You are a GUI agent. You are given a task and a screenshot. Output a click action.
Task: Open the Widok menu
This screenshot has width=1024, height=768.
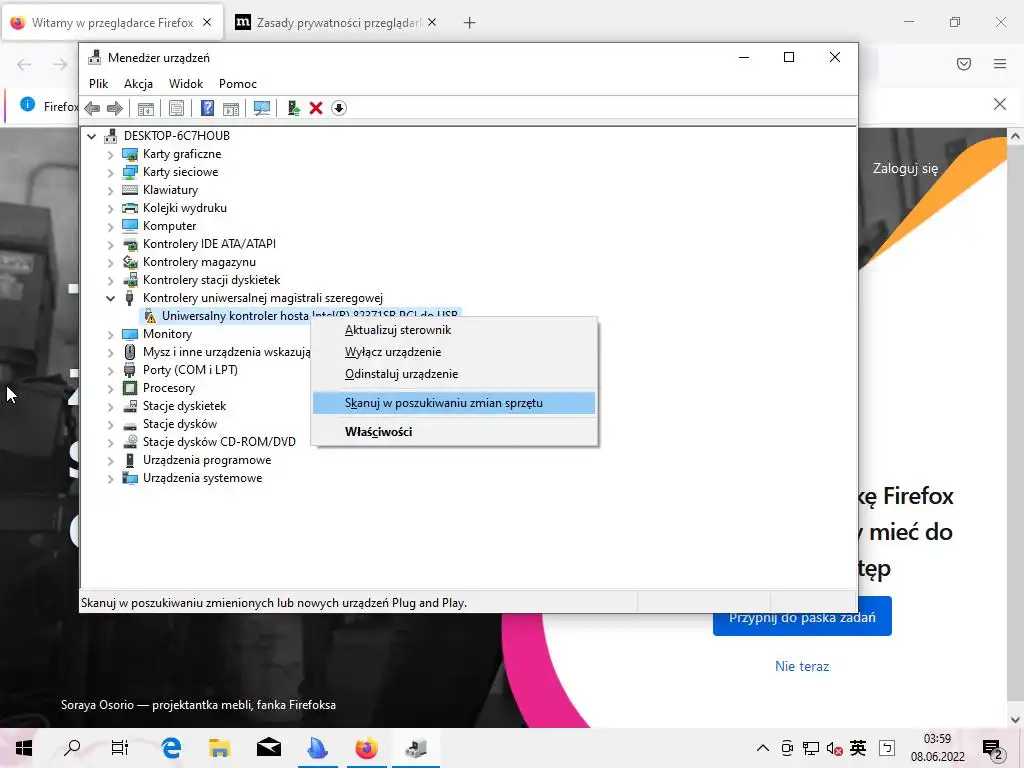coord(186,84)
